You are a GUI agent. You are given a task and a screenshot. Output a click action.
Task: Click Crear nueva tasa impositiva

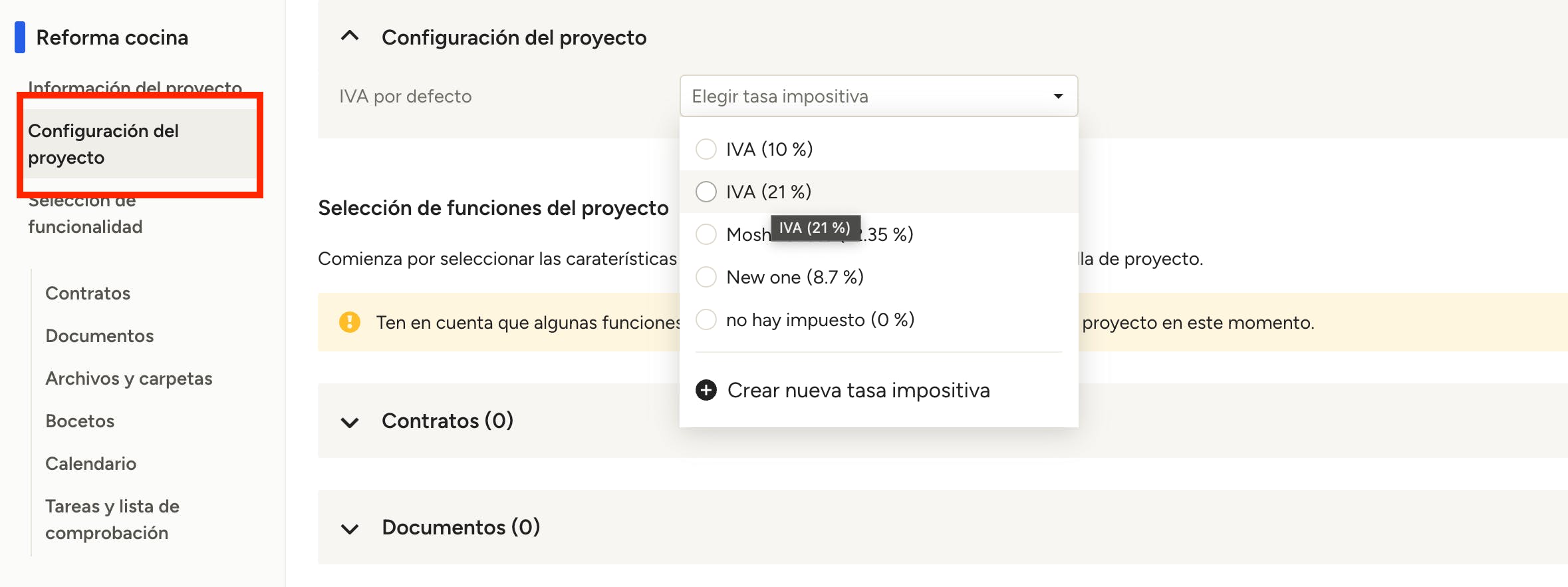tap(858, 390)
